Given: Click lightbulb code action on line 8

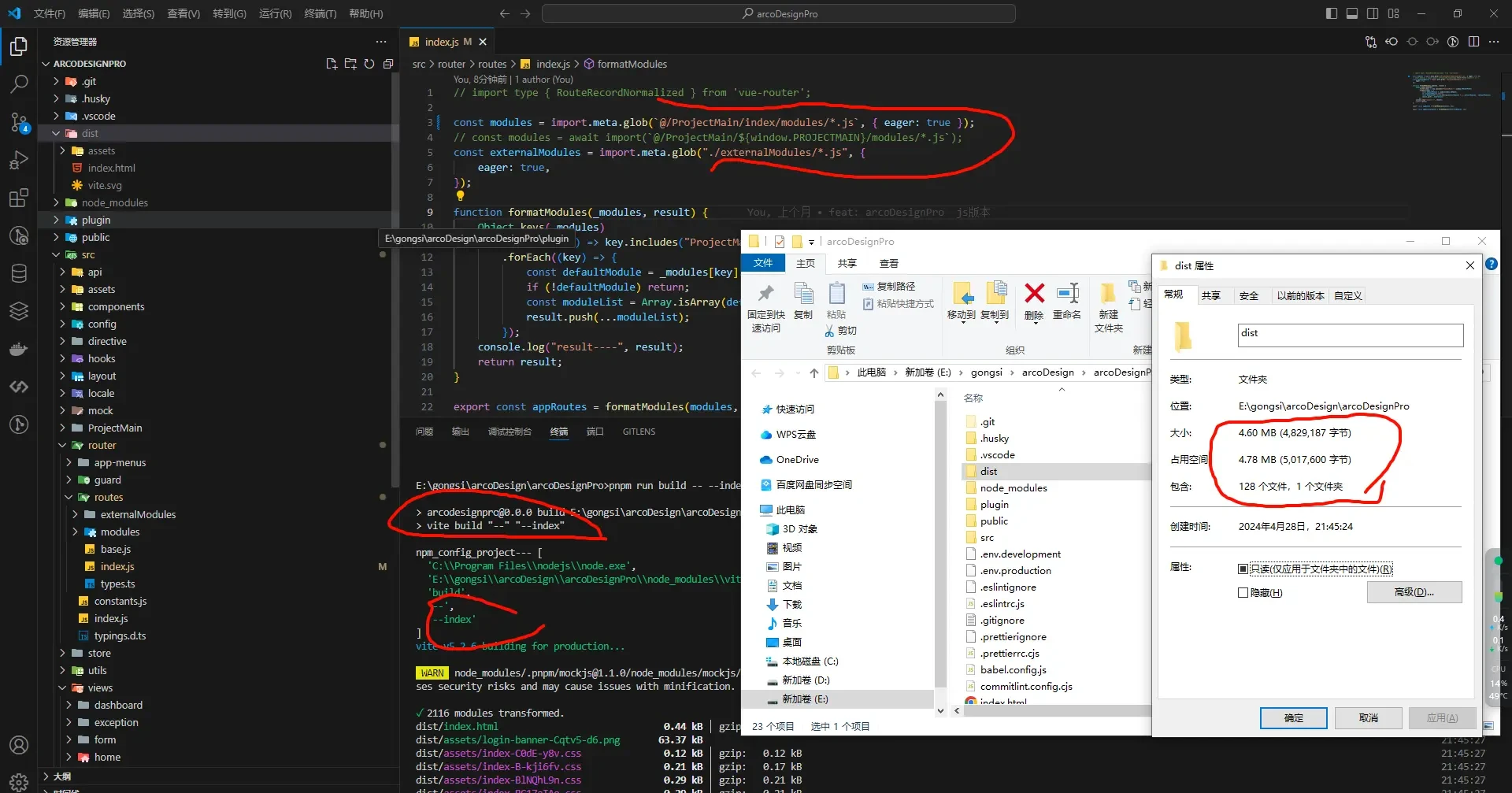Looking at the screenshot, I should coord(461,196).
